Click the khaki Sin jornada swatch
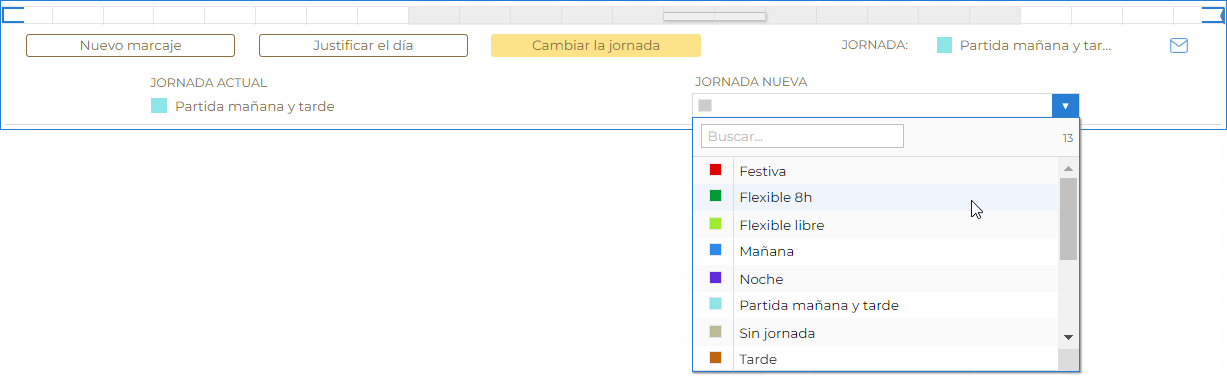Screen dimensions: 1227x383 [715, 331]
